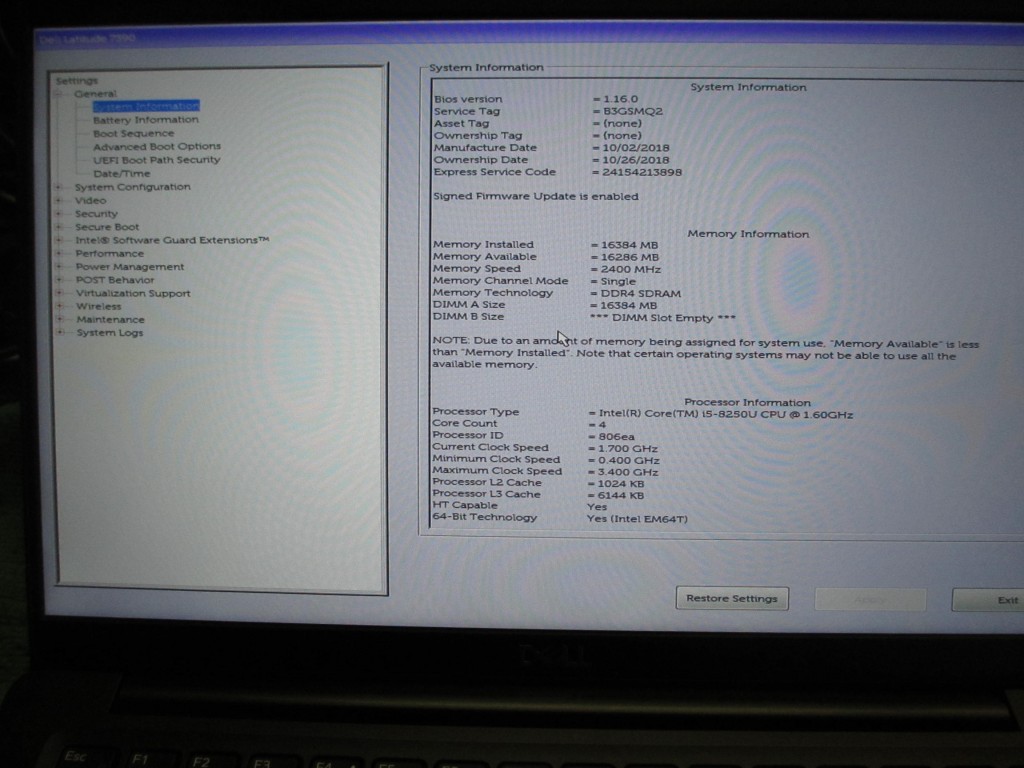Click Express Service Code 24154213898
Image resolution: width=1024 pixels, height=768 pixels.
(641, 172)
